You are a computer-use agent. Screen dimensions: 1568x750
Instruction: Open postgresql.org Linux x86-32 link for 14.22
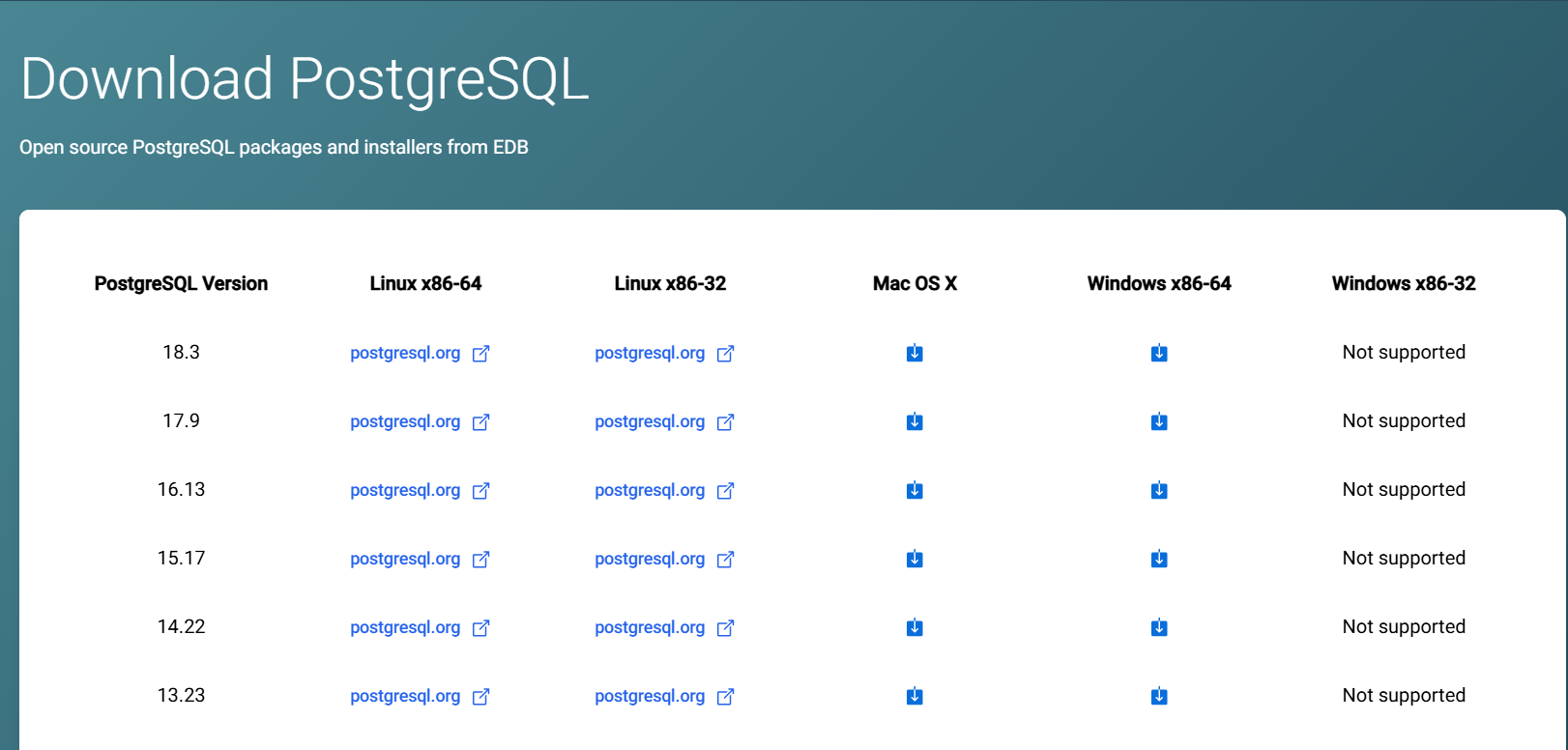pyautogui.click(x=664, y=627)
